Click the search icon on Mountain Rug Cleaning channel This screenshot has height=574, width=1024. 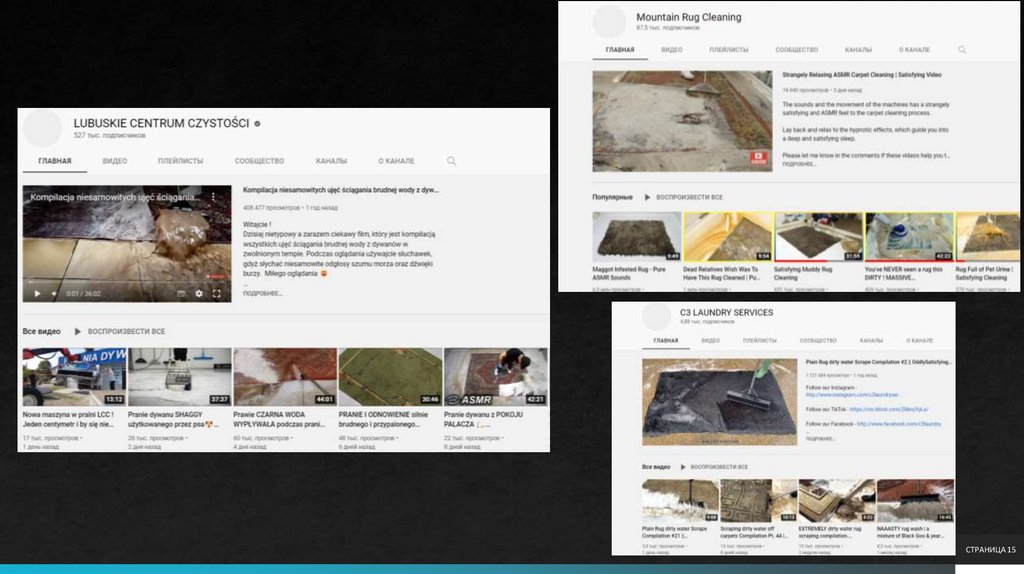(962, 49)
